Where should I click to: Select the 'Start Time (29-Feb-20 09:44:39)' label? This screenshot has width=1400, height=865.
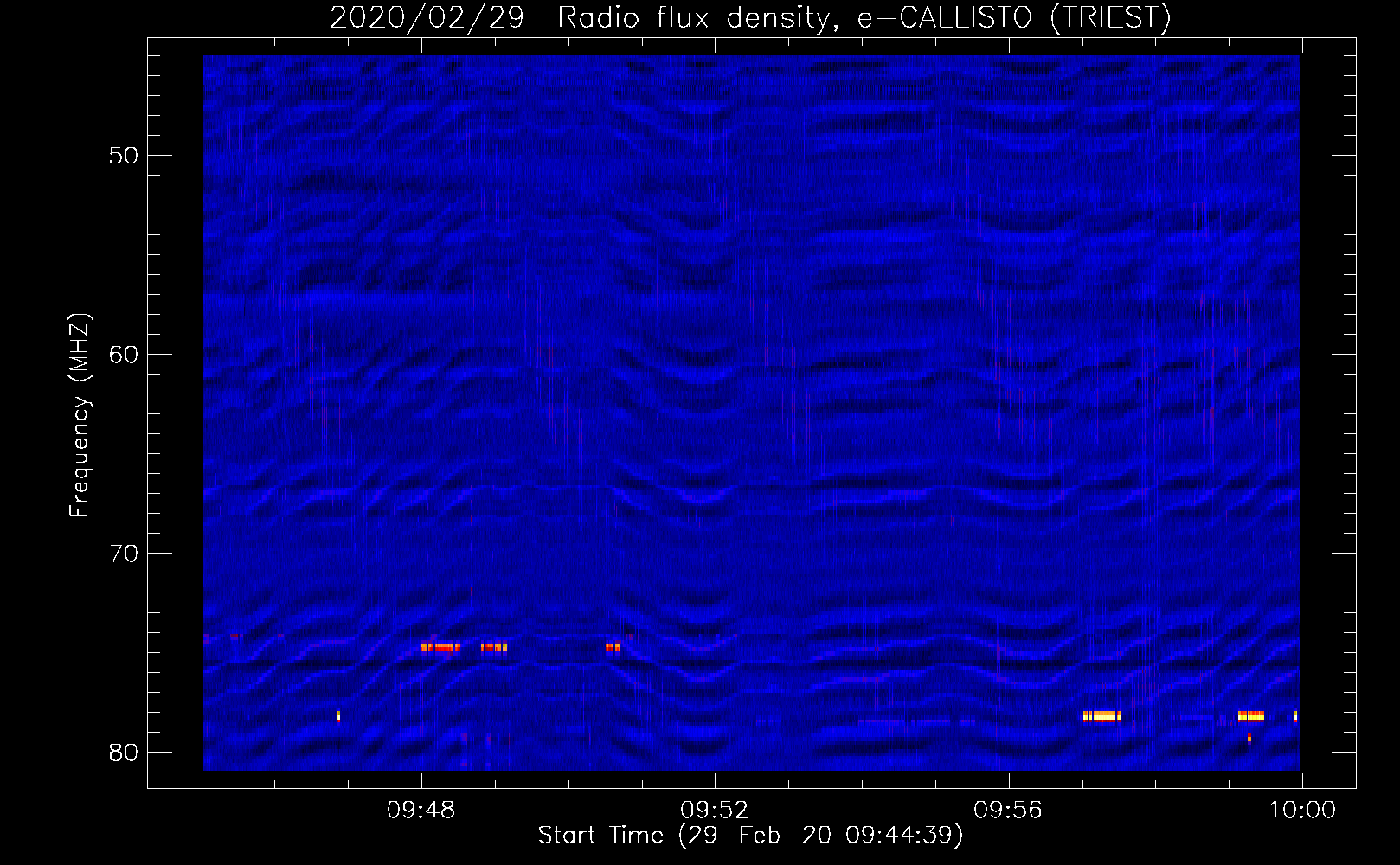pyautogui.click(x=750, y=836)
